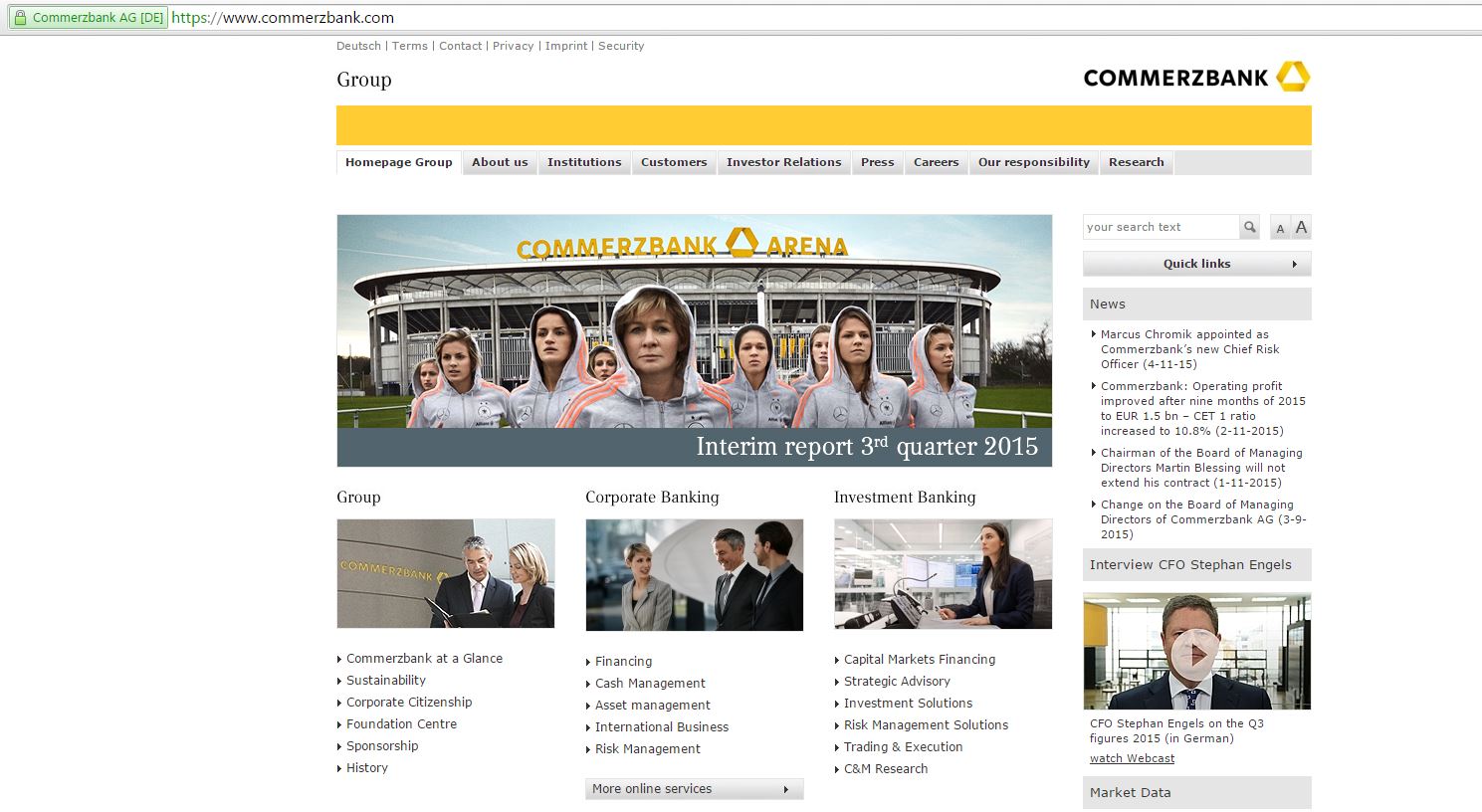The image size is (1482, 812).
Task: Open Strategic Advisory link
Action: pos(897,682)
